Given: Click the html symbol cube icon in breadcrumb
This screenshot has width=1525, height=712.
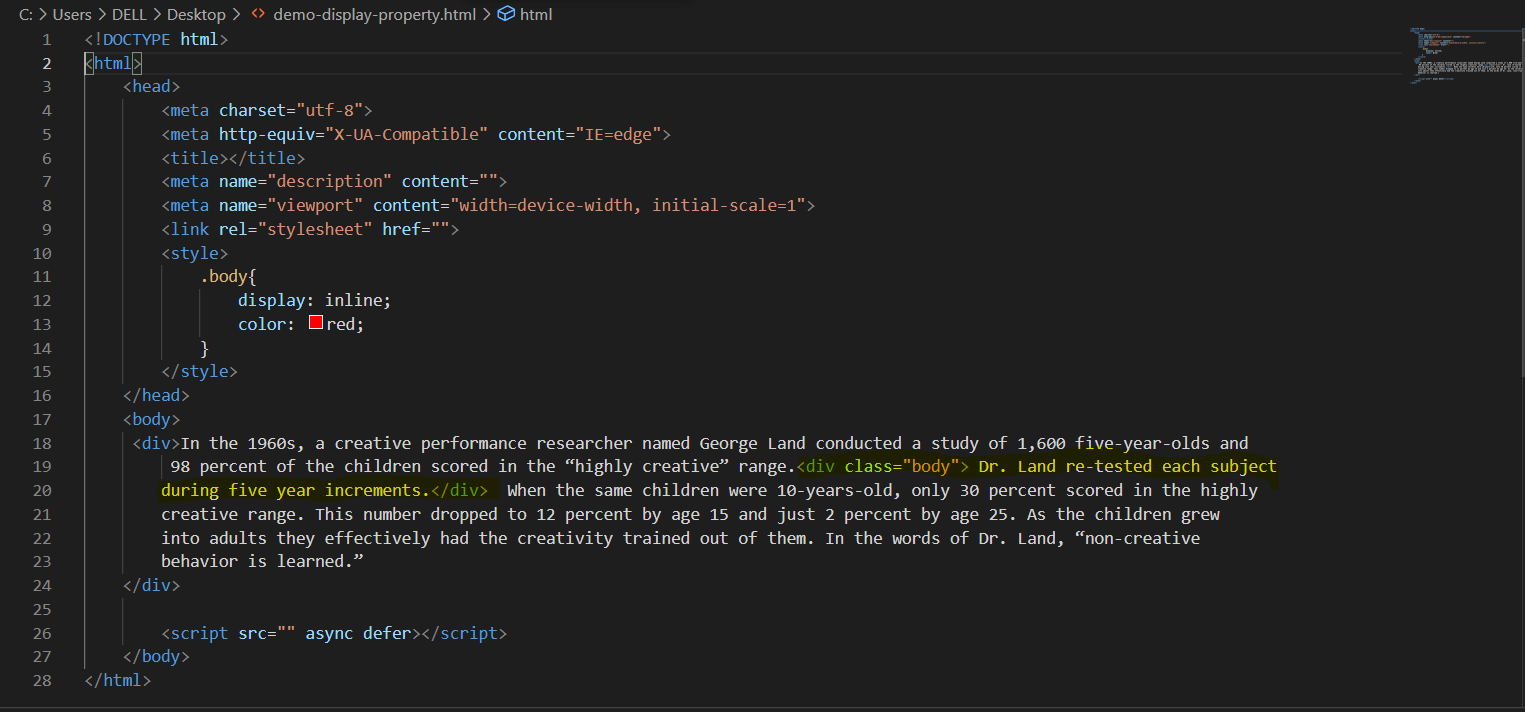Looking at the screenshot, I should coord(506,14).
